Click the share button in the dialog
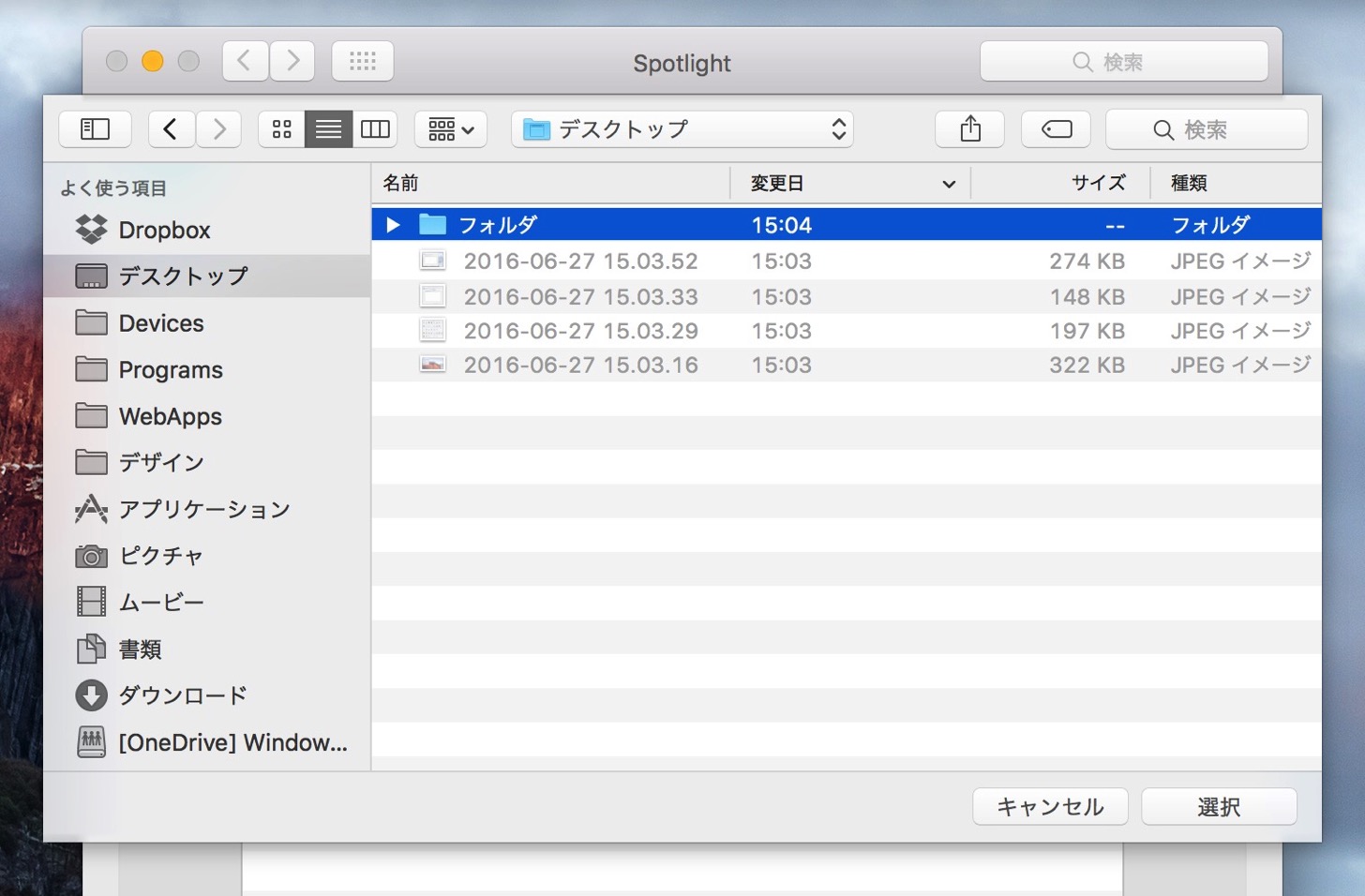This screenshot has width=1365, height=896. point(970,129)
